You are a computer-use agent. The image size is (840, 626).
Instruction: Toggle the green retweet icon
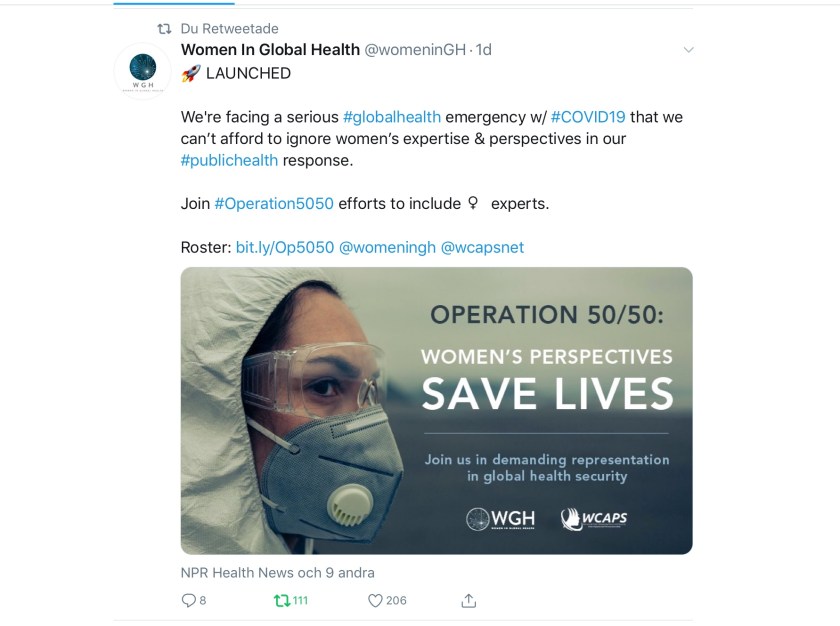(x=281, y=600)
